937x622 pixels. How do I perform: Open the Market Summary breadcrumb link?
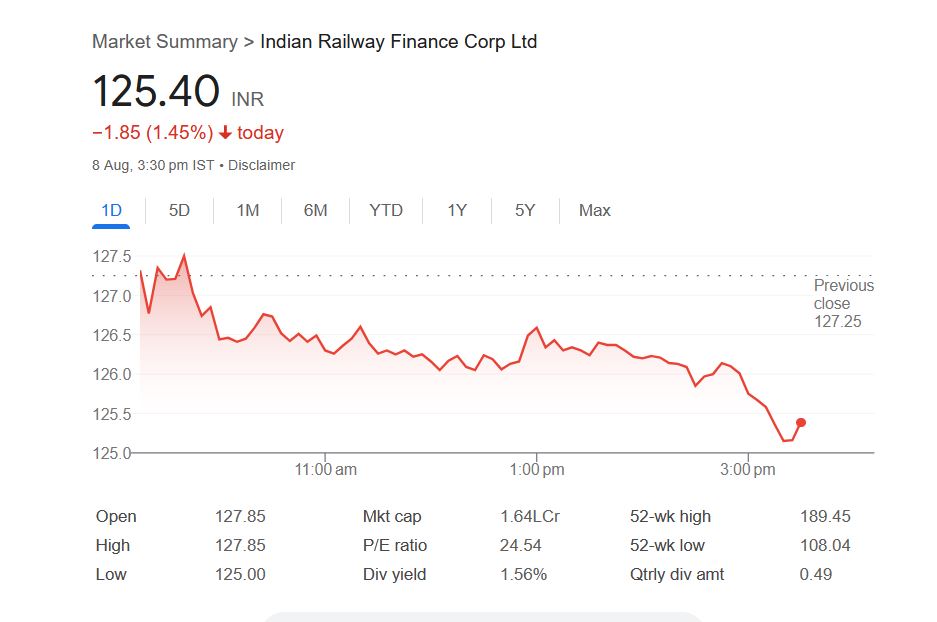(164, 41)
